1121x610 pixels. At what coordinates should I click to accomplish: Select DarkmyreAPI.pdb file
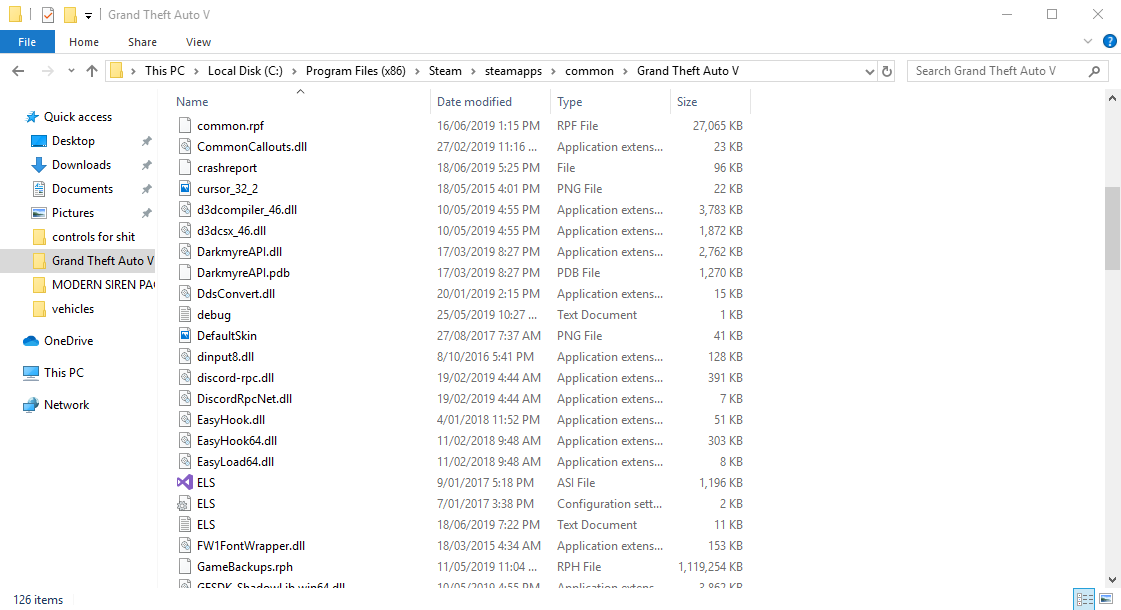243,273
